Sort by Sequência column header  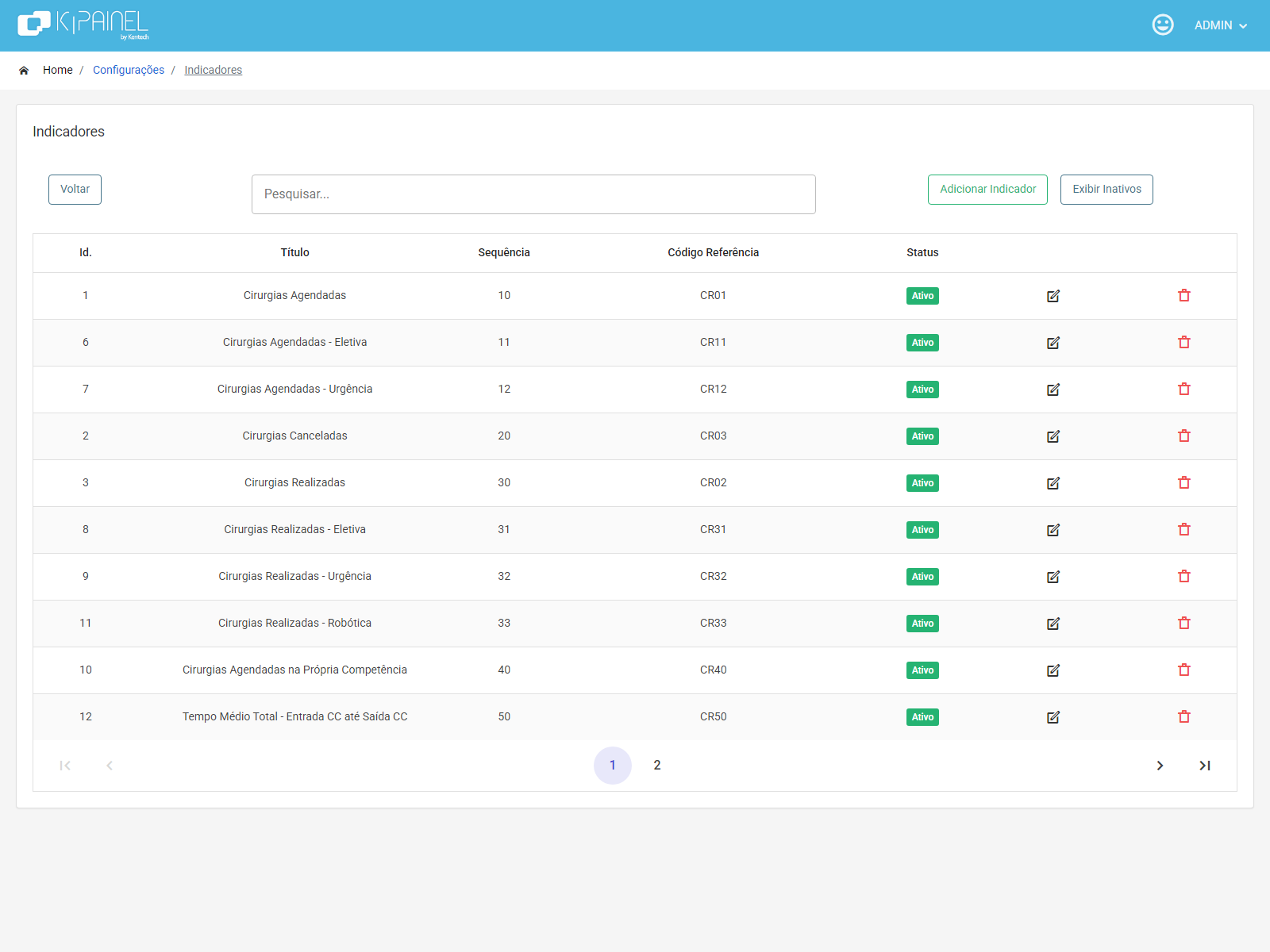coord(504,252)
